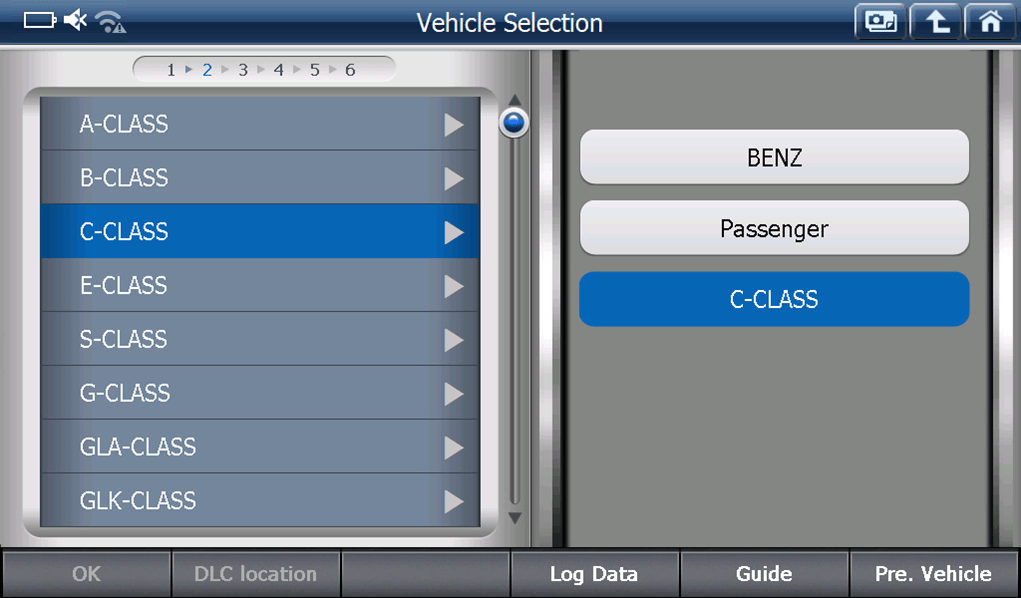Tap the Wi-Fi warning status icon
Viewport: 1021px width, 598px height.
coord(110,22)
